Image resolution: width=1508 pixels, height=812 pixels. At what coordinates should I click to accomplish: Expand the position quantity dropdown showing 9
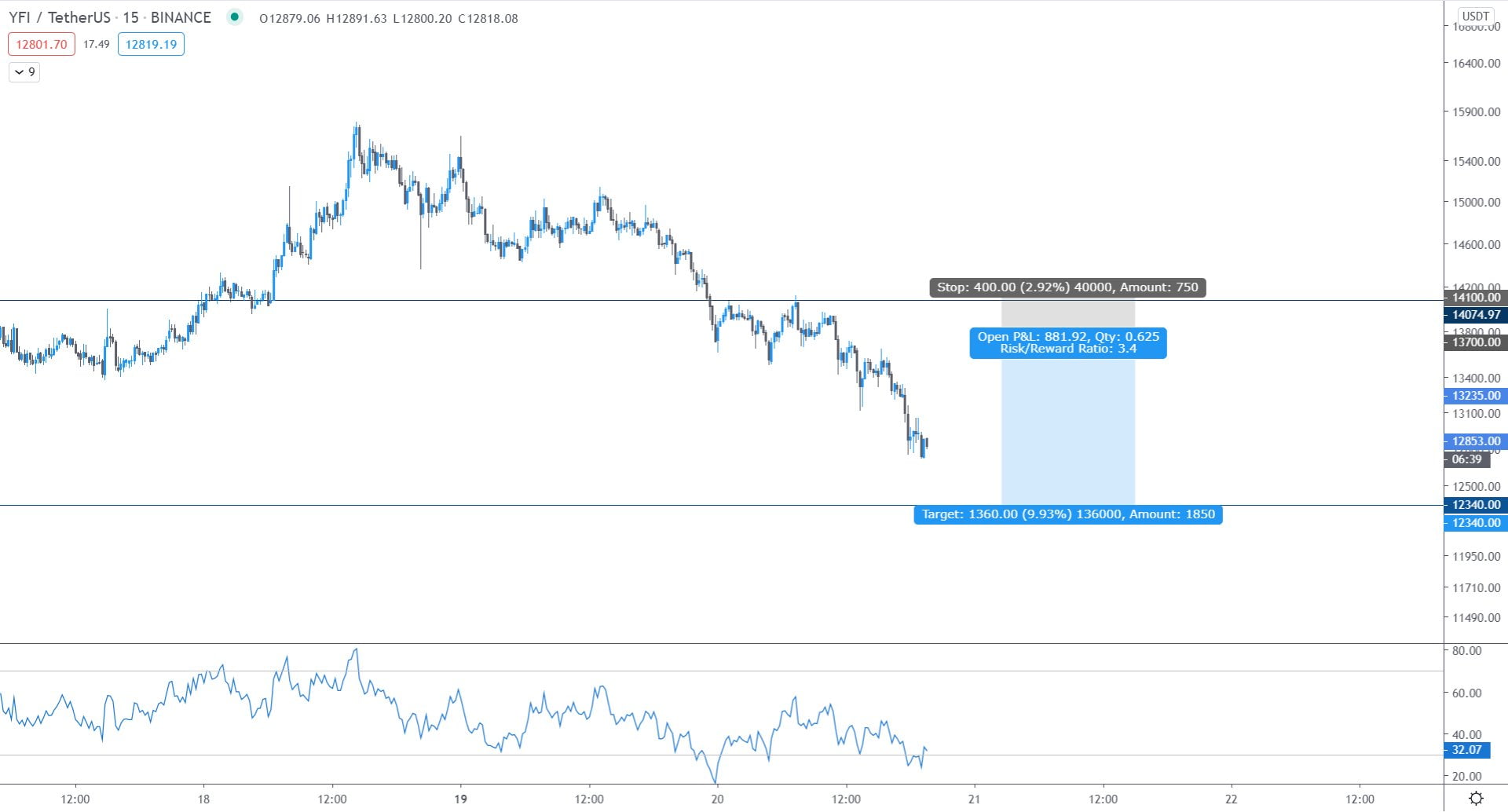click(24, 71)
